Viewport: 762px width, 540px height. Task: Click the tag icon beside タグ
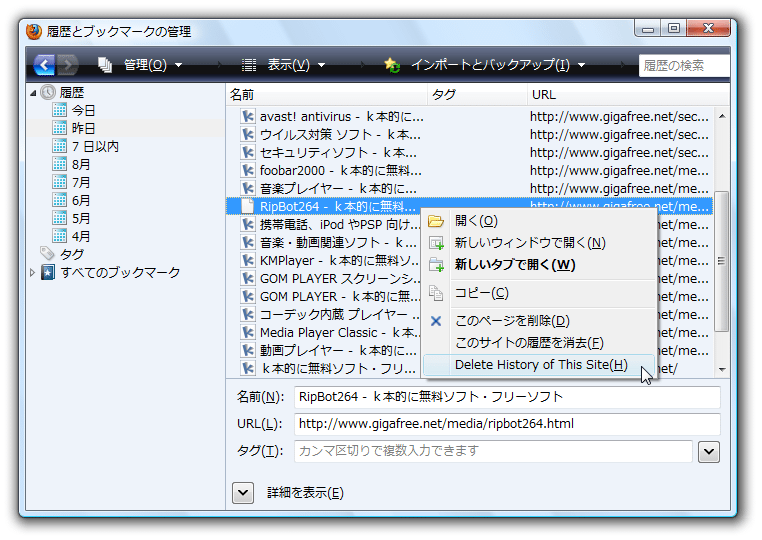click(47, 253)
